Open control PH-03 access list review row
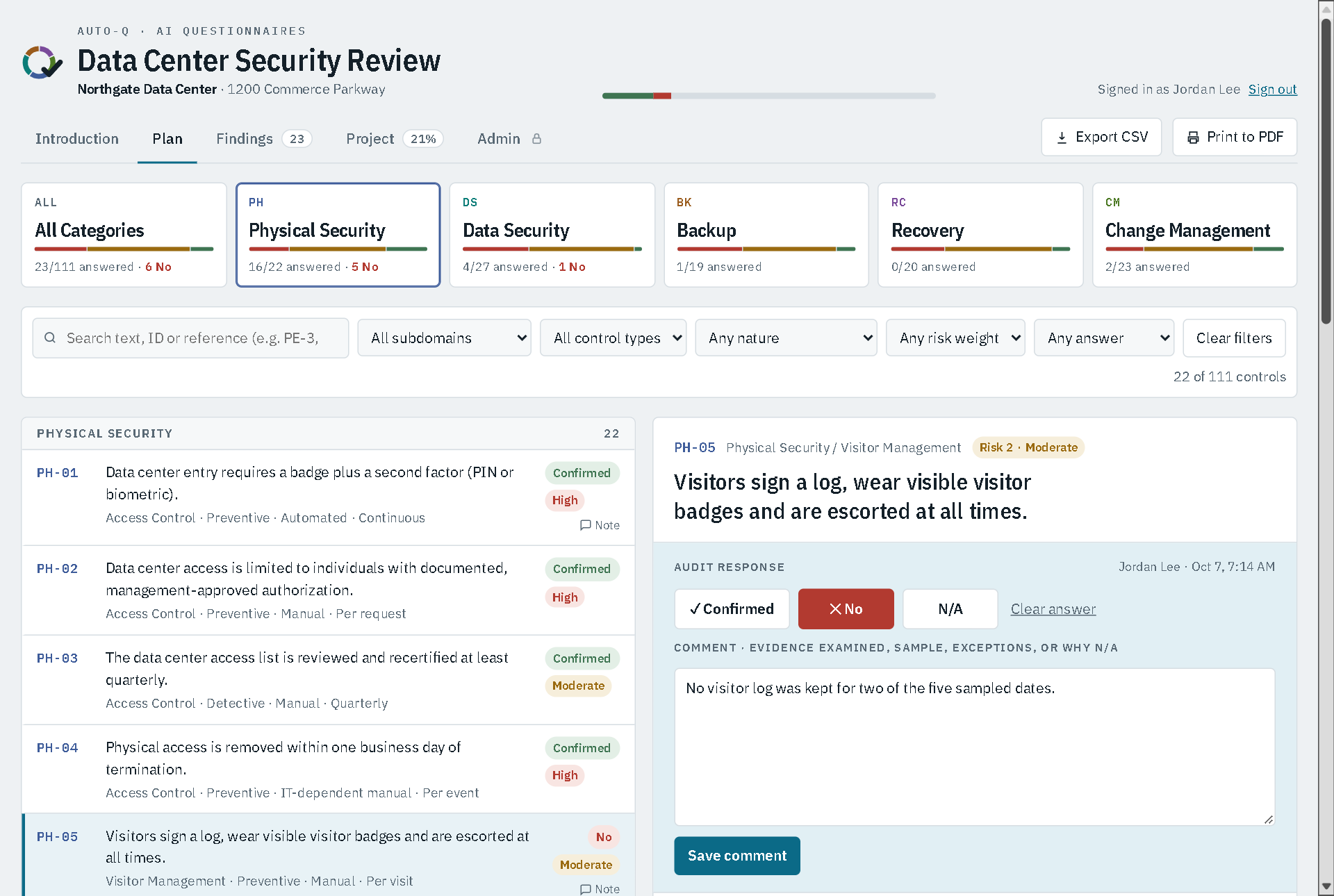This screenshot has height=896, width=1334. click(328, 680)
